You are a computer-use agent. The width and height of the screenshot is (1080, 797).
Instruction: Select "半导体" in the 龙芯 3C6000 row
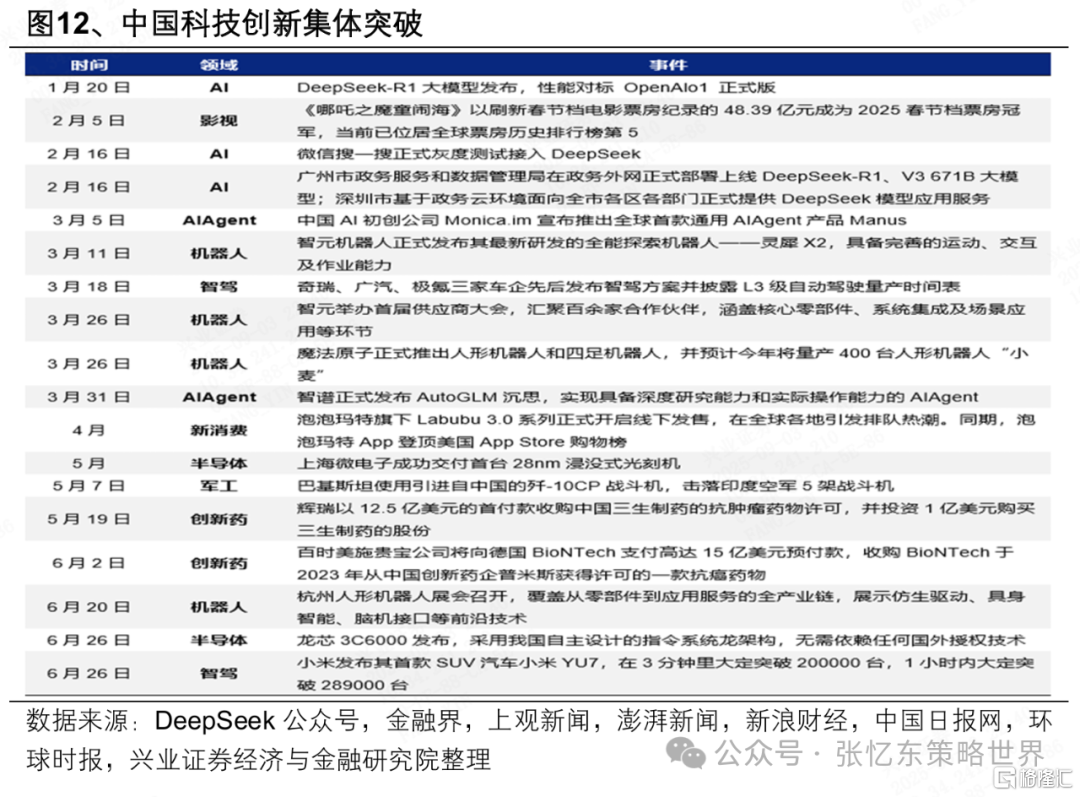point(219,640)
